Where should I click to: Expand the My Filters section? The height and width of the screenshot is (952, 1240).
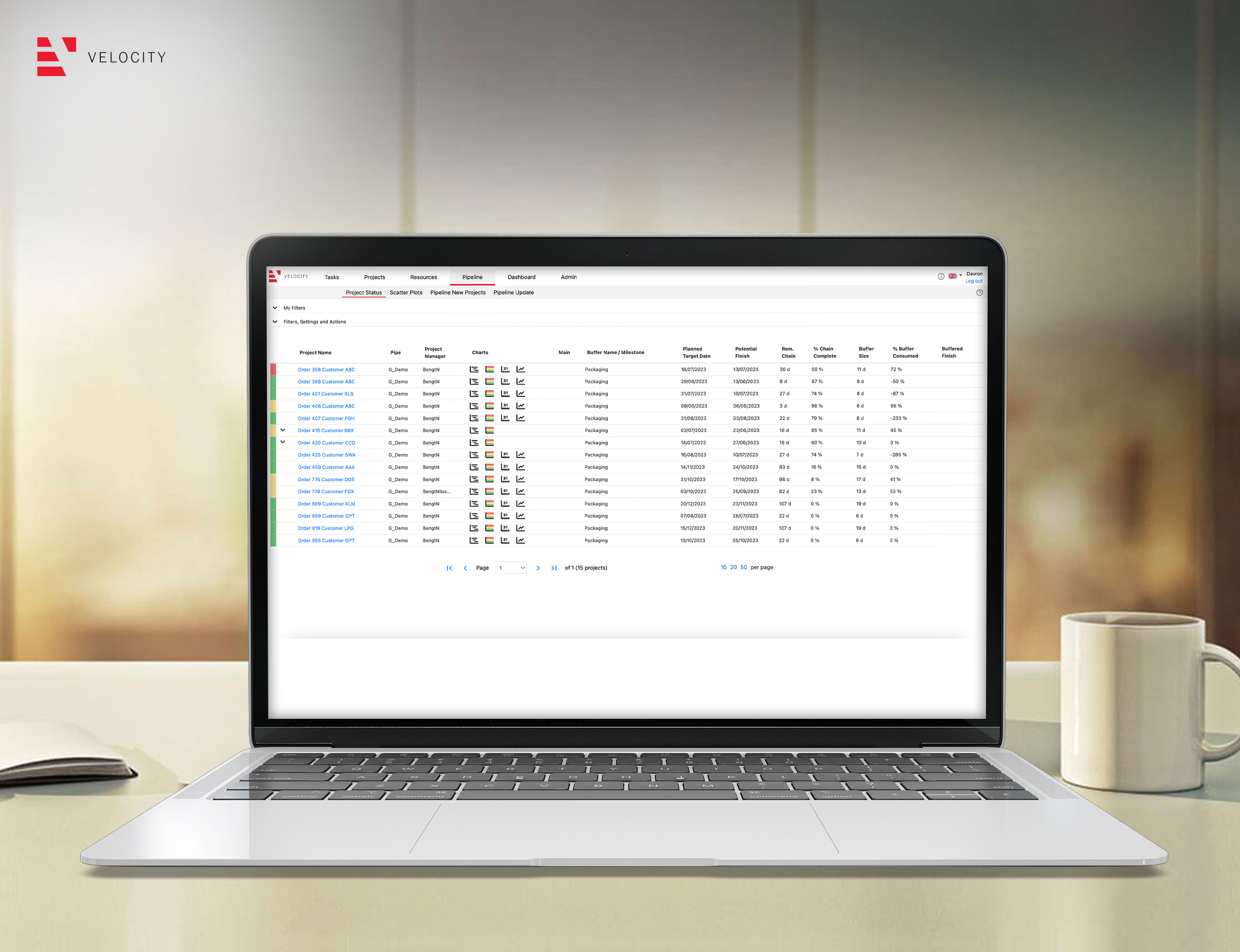[x=275, y=308]
